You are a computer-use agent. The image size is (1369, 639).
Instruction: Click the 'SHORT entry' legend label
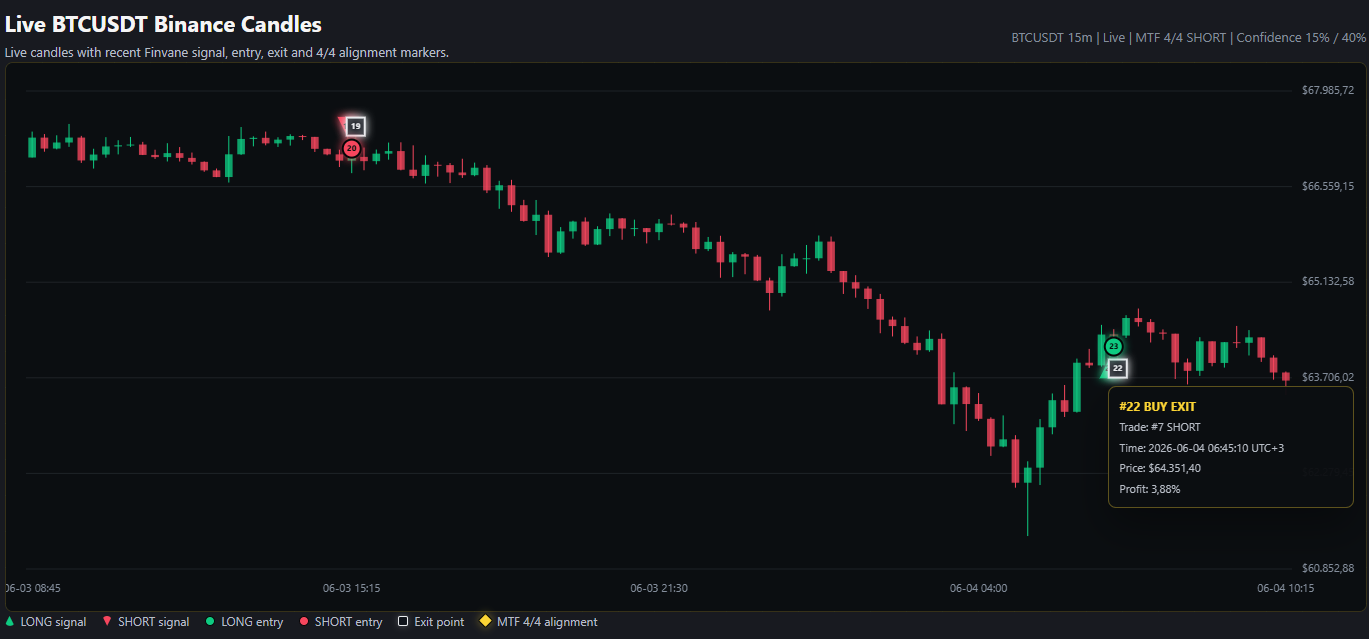348,622
